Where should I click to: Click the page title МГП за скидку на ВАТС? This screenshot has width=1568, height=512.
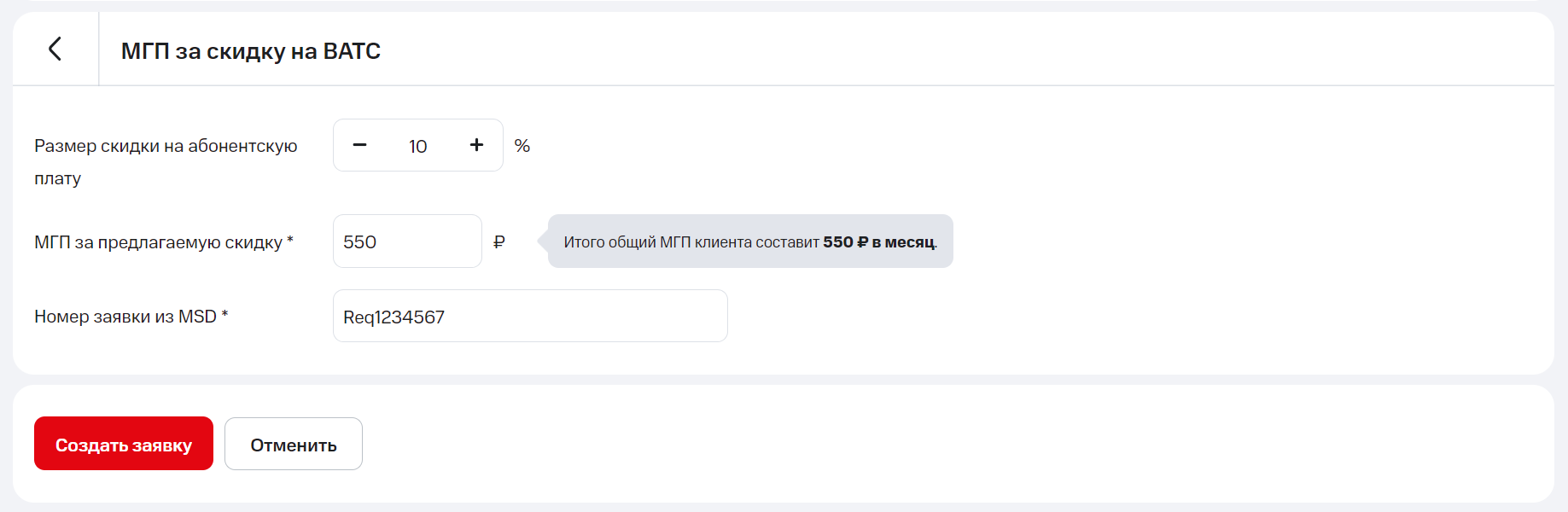click(x=250, y=51)
